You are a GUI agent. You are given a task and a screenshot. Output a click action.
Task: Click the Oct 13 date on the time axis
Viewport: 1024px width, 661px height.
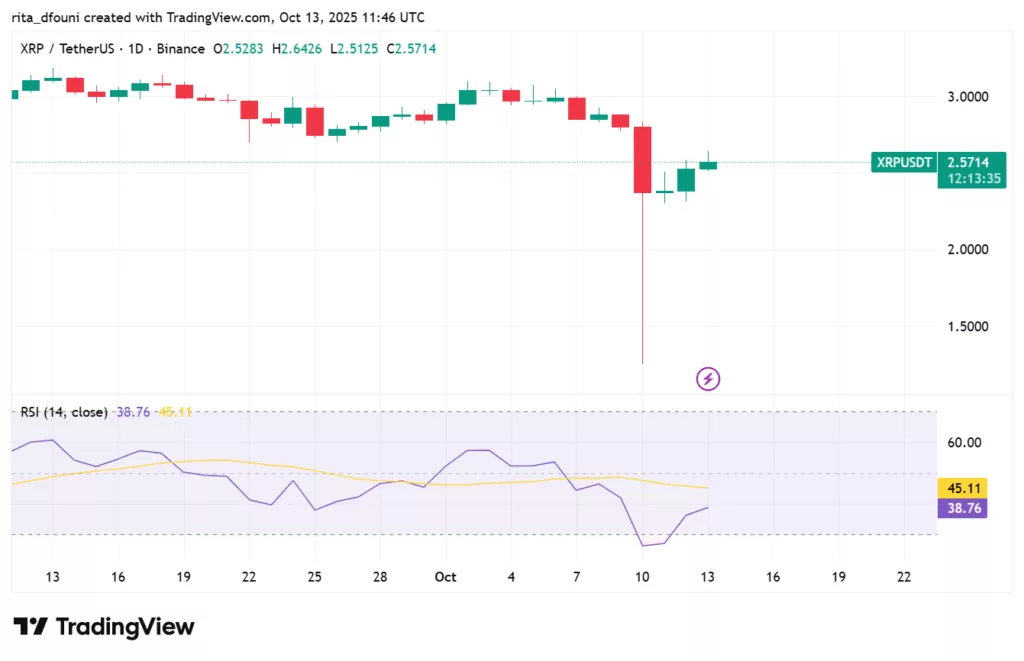point(707,577)
